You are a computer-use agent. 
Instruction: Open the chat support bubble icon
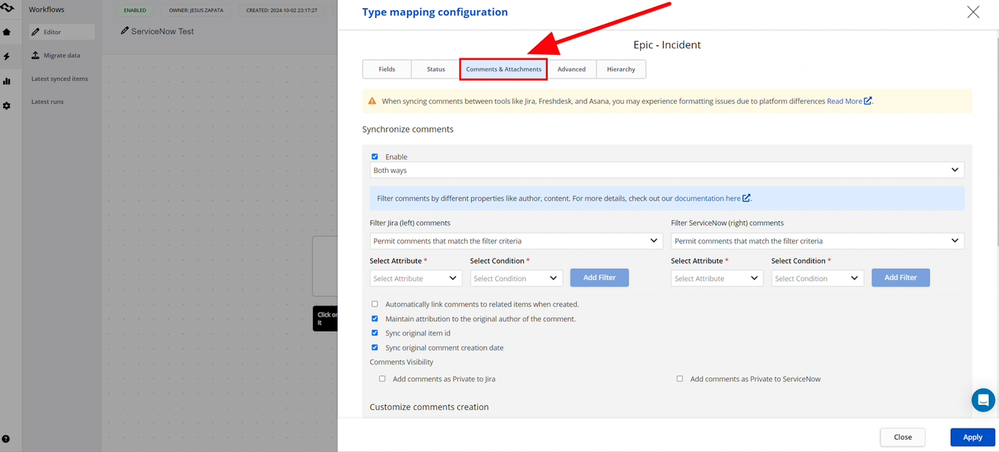983,400
